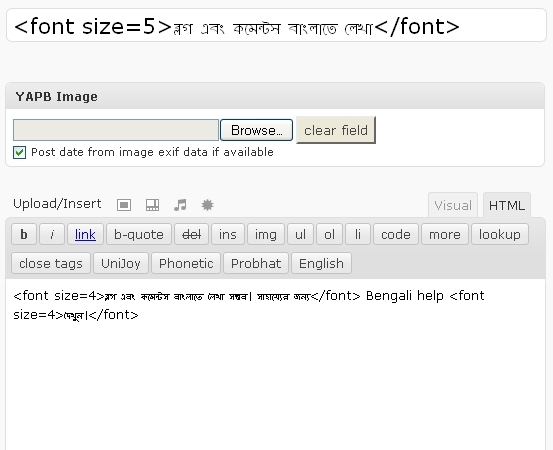Image resolution: width=553 pixels, height=450 pixels.
Task: Insert a blockquote with b-quote
Action: tap(139, 234)
